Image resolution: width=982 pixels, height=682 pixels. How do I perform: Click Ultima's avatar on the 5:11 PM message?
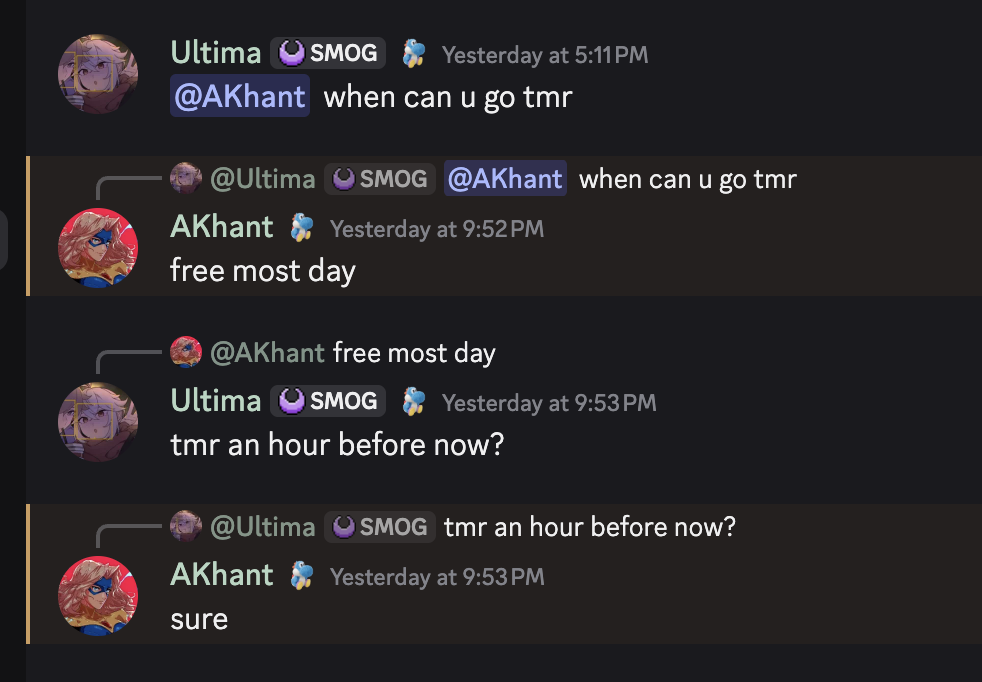click(98, 74)
